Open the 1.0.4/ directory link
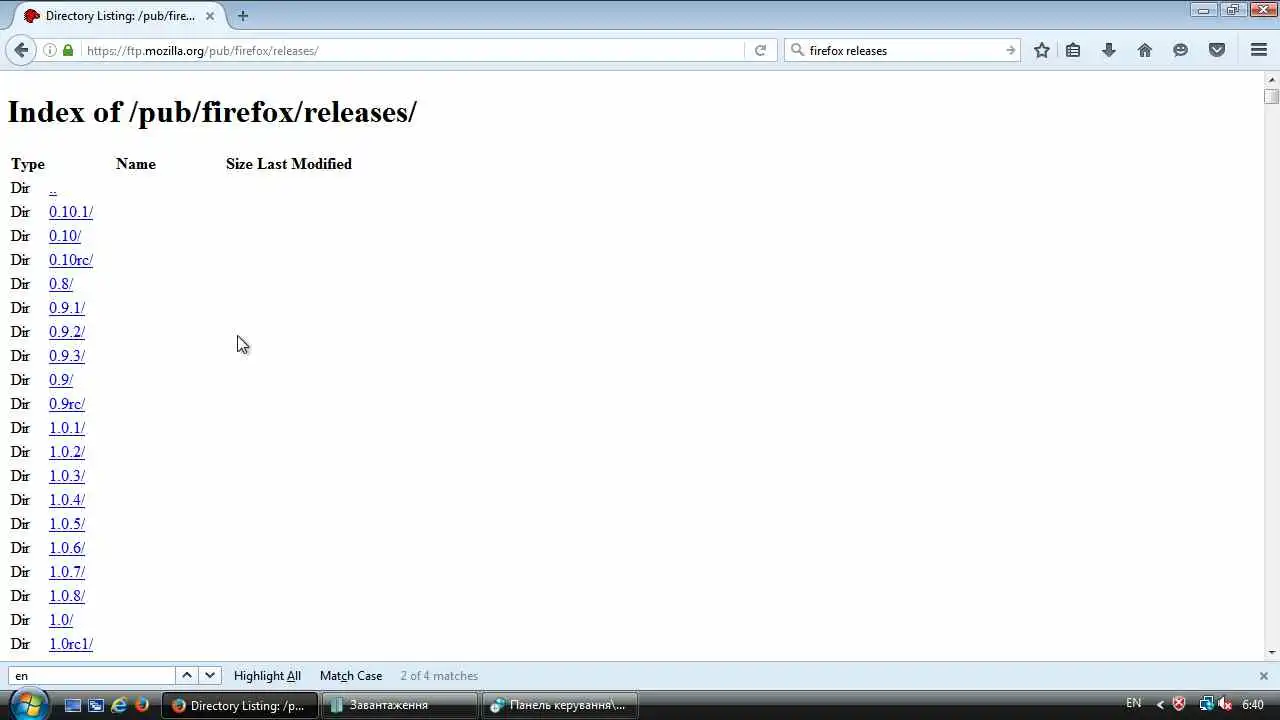The image size is (1280, 720). [x=67, y=500]
